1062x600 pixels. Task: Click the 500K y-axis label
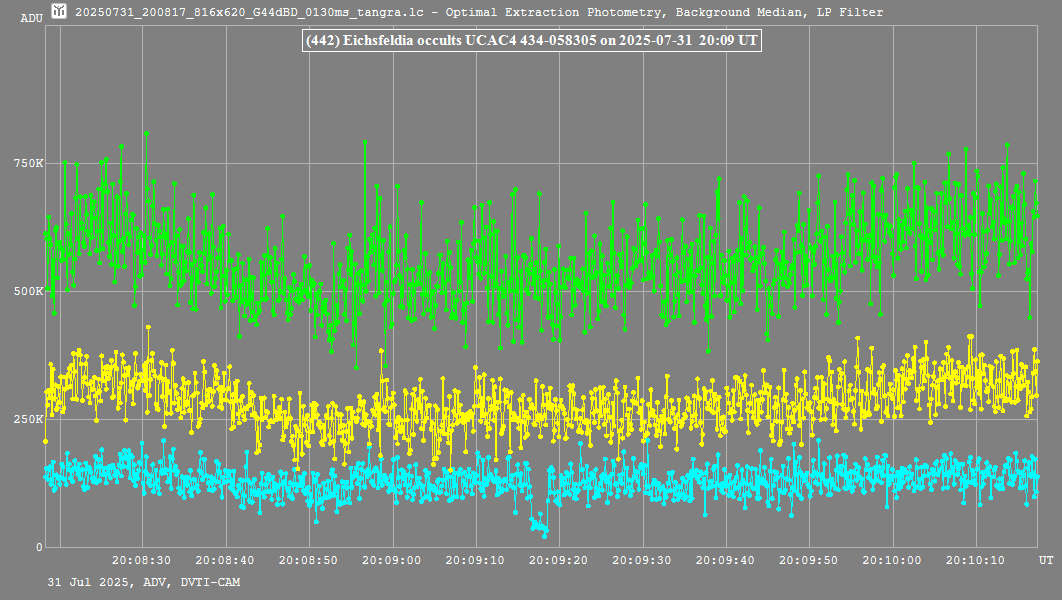pos(29,292)
